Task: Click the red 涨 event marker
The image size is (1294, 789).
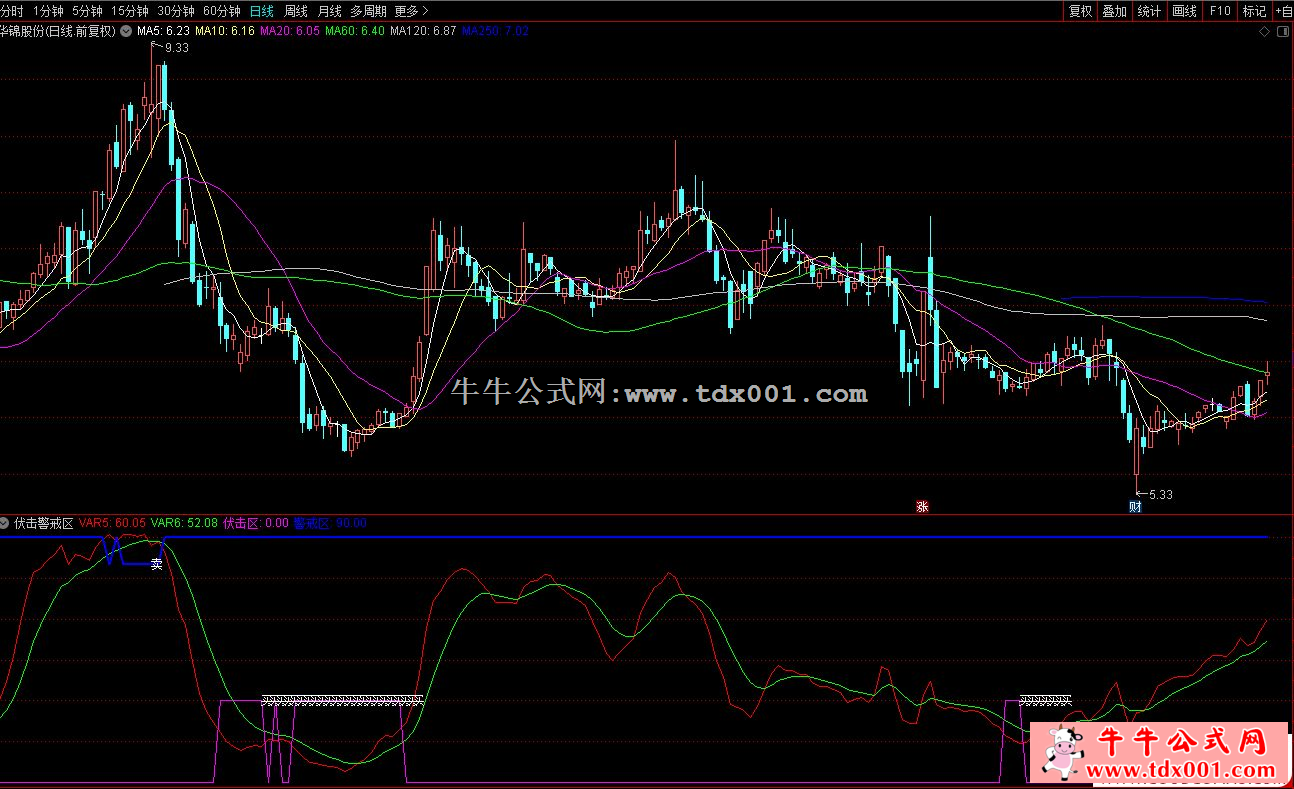Action: [x=922, y=506]
